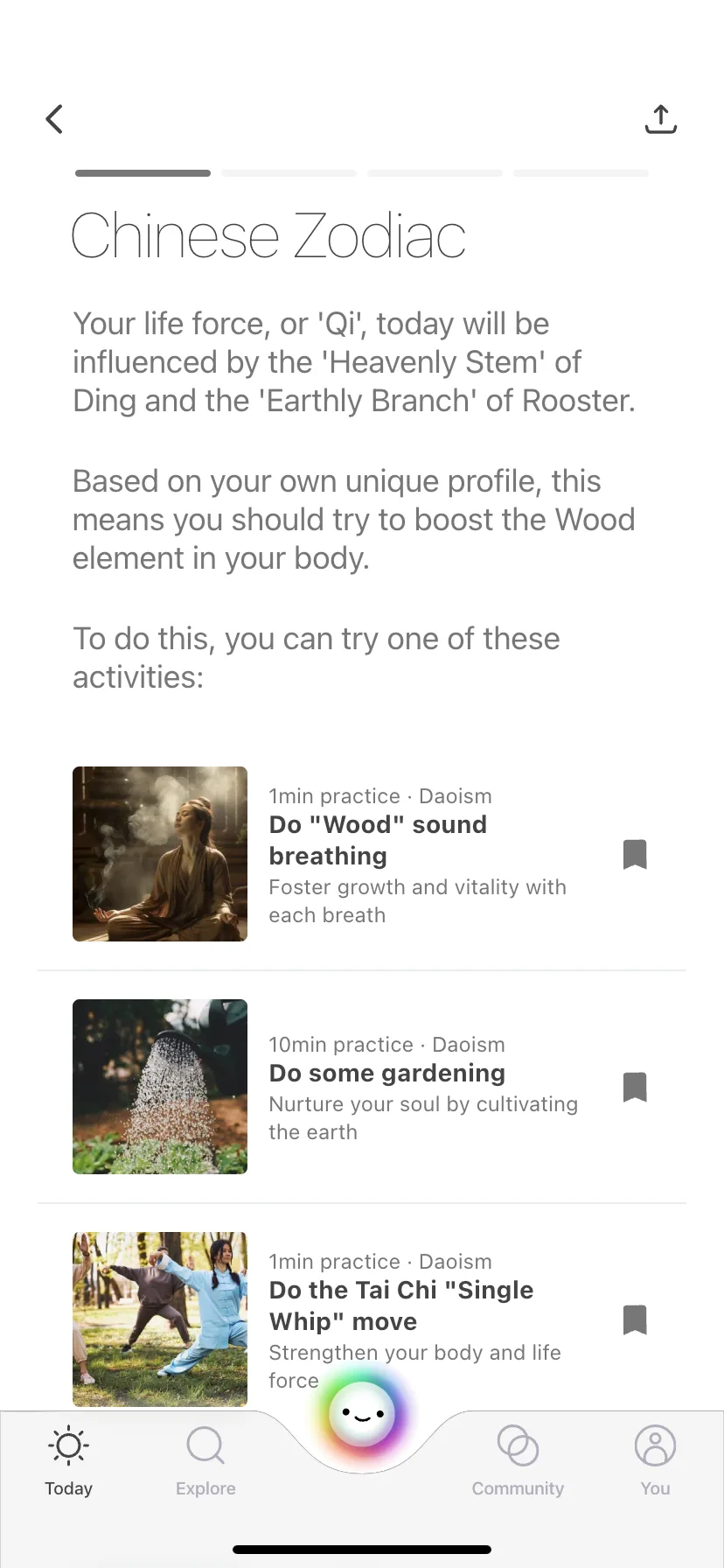The width and height of the screenshot is (724, 1568).
Task: Switch to the Community tab label
Action: [x=518, y=1488]
